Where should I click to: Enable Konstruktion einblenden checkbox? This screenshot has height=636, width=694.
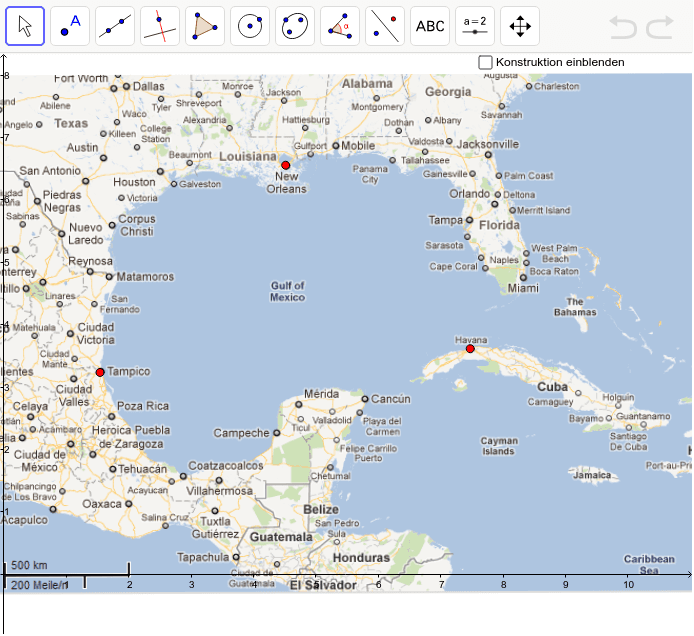[485, 62]
